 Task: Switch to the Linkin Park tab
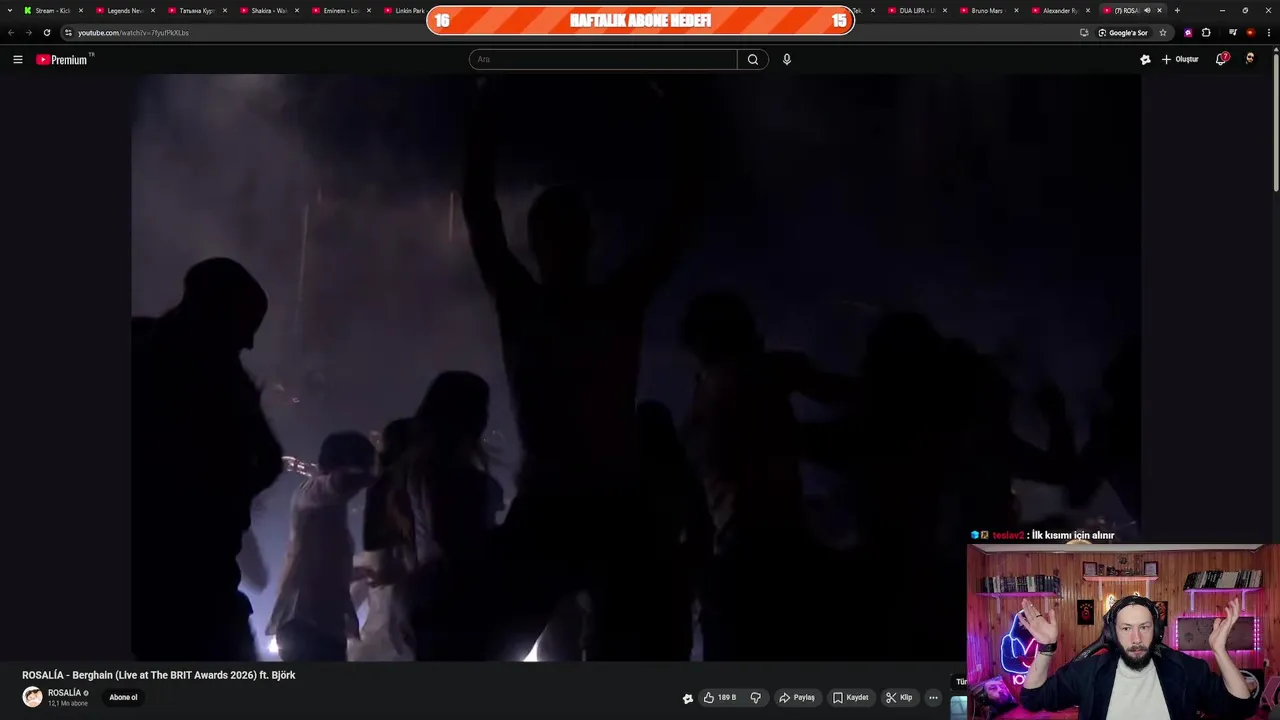(x=405, y=10)
